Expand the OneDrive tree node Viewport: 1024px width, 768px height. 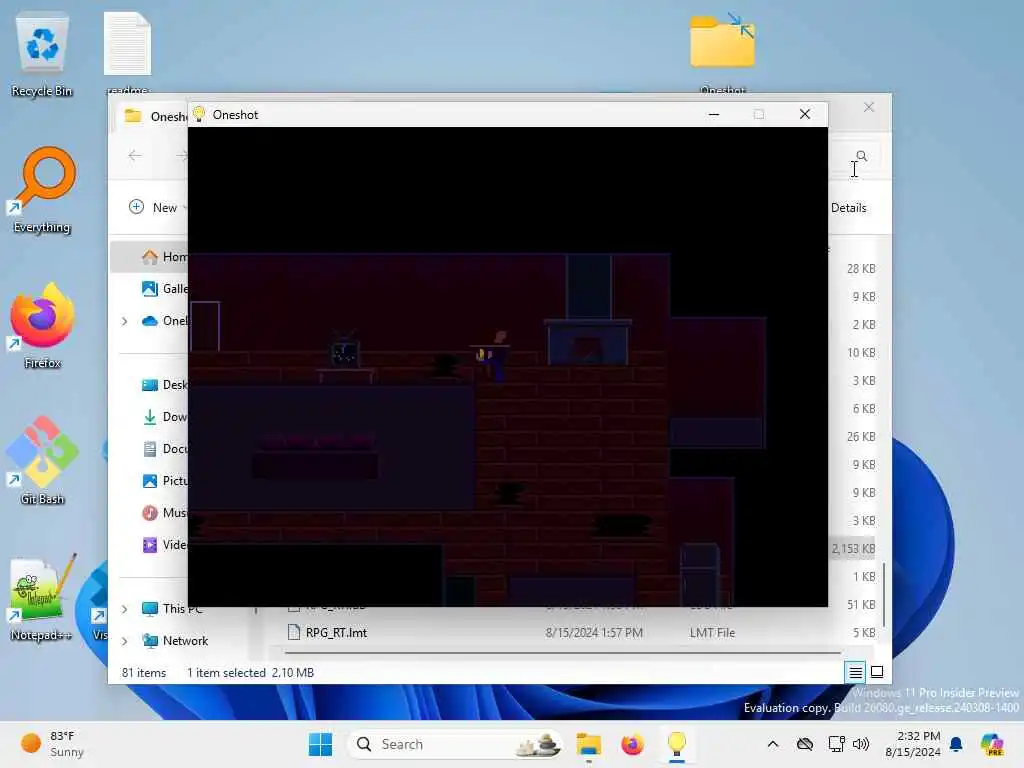coord(124,321)
